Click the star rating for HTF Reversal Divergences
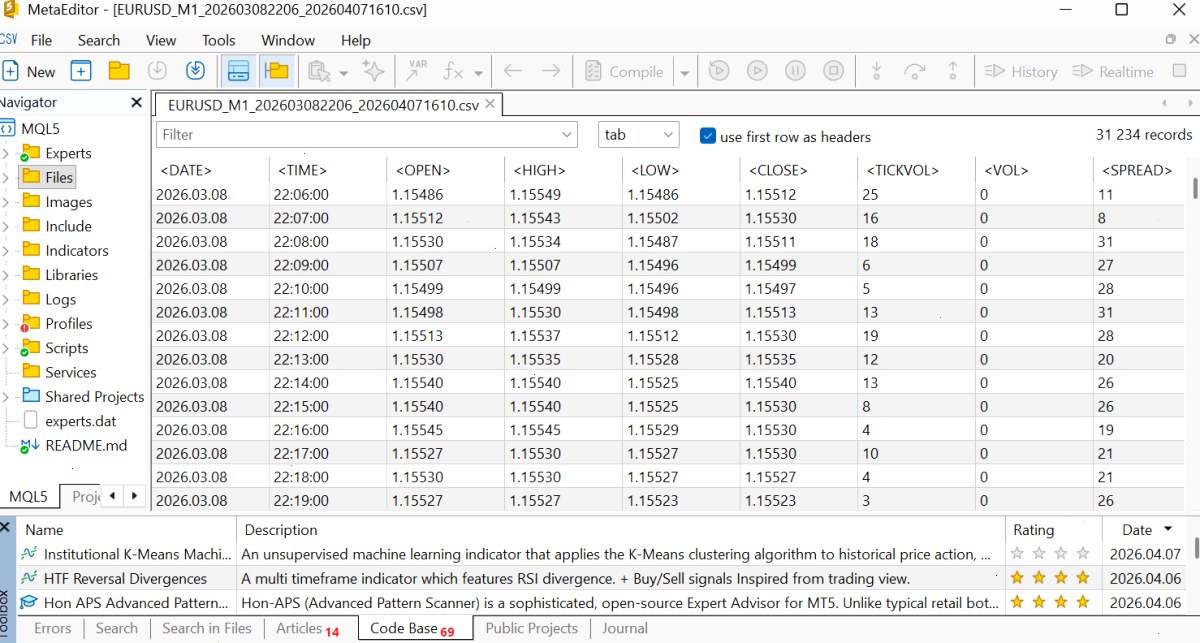 [1049, 578]
